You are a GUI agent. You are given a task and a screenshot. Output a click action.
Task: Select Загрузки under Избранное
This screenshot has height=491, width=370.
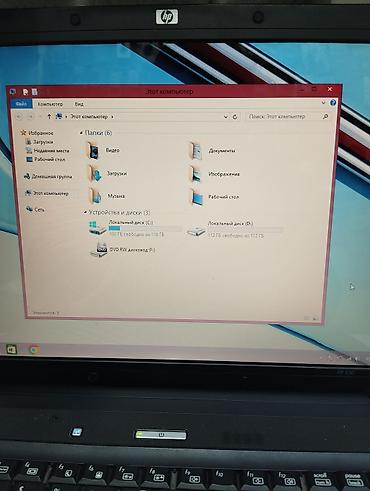tap(43, 142)
